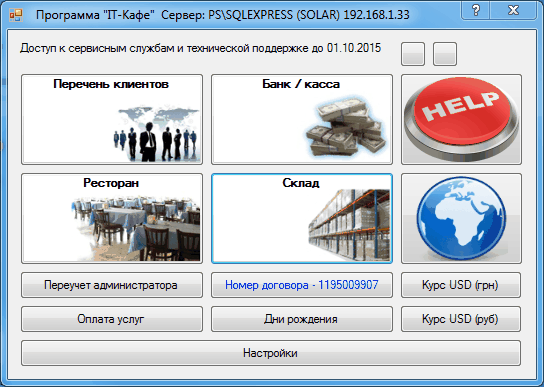The height and width of the screenshot is (387, 544).
Task: Click the first blank square button
Action: coord(413,54)
